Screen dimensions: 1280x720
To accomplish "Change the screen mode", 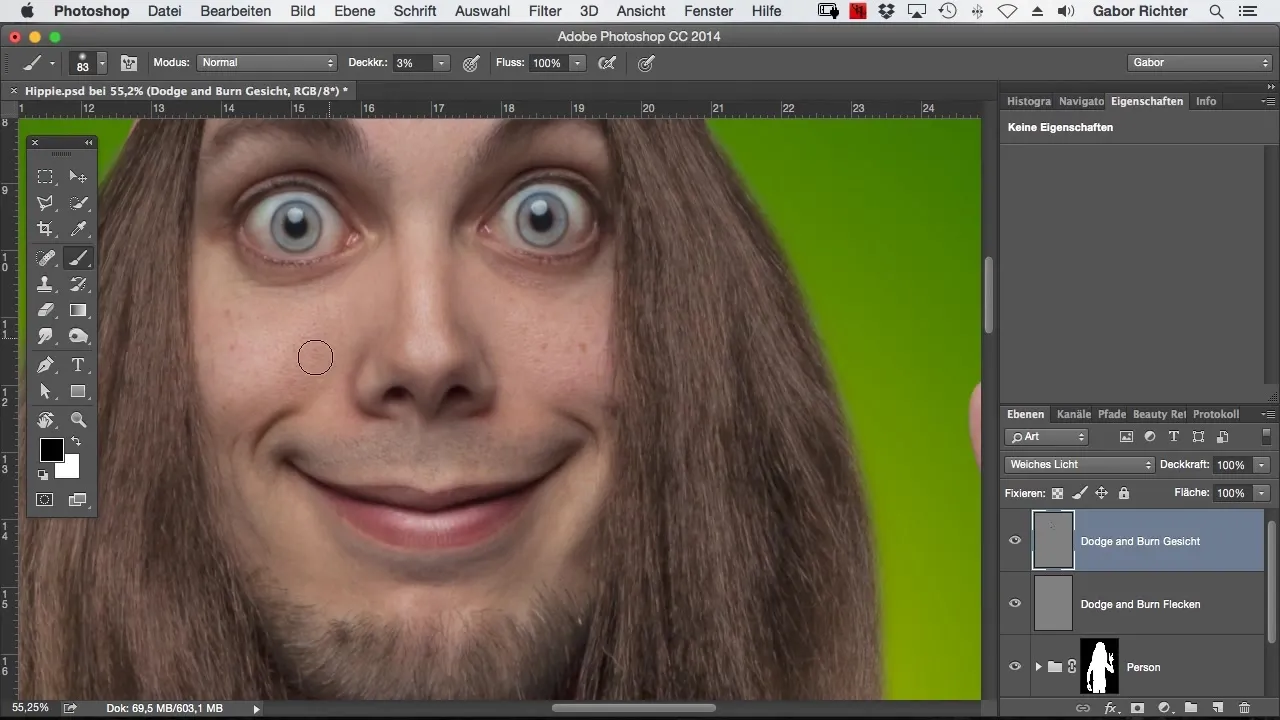I will click(x=78, y=500).
